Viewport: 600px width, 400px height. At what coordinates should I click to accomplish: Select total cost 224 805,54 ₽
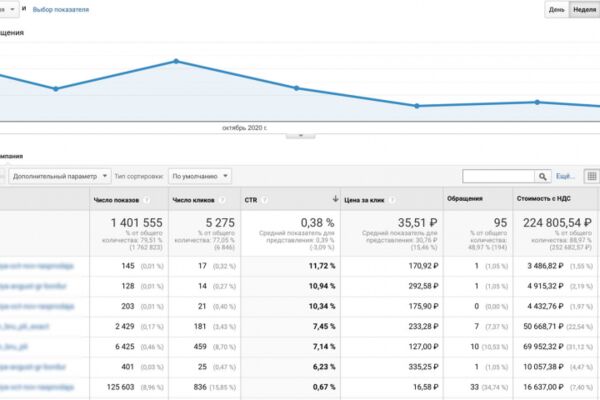click(x=558, y=222)
